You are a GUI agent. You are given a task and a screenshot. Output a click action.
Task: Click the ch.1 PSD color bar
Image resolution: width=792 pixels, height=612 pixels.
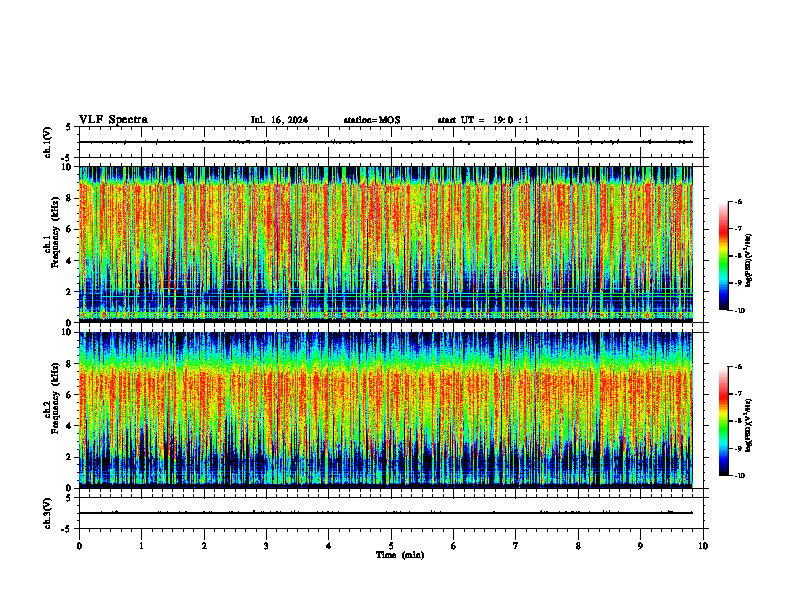(723, 256)
